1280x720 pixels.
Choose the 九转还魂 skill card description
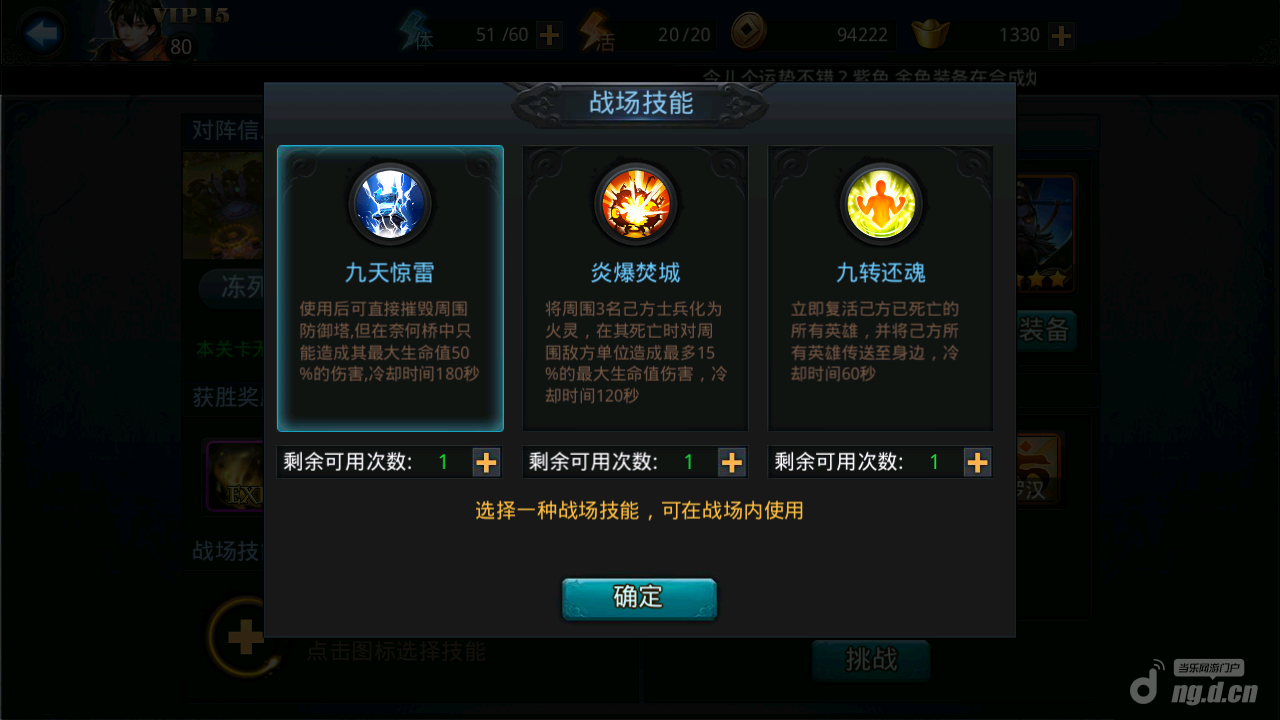[875, 342]
